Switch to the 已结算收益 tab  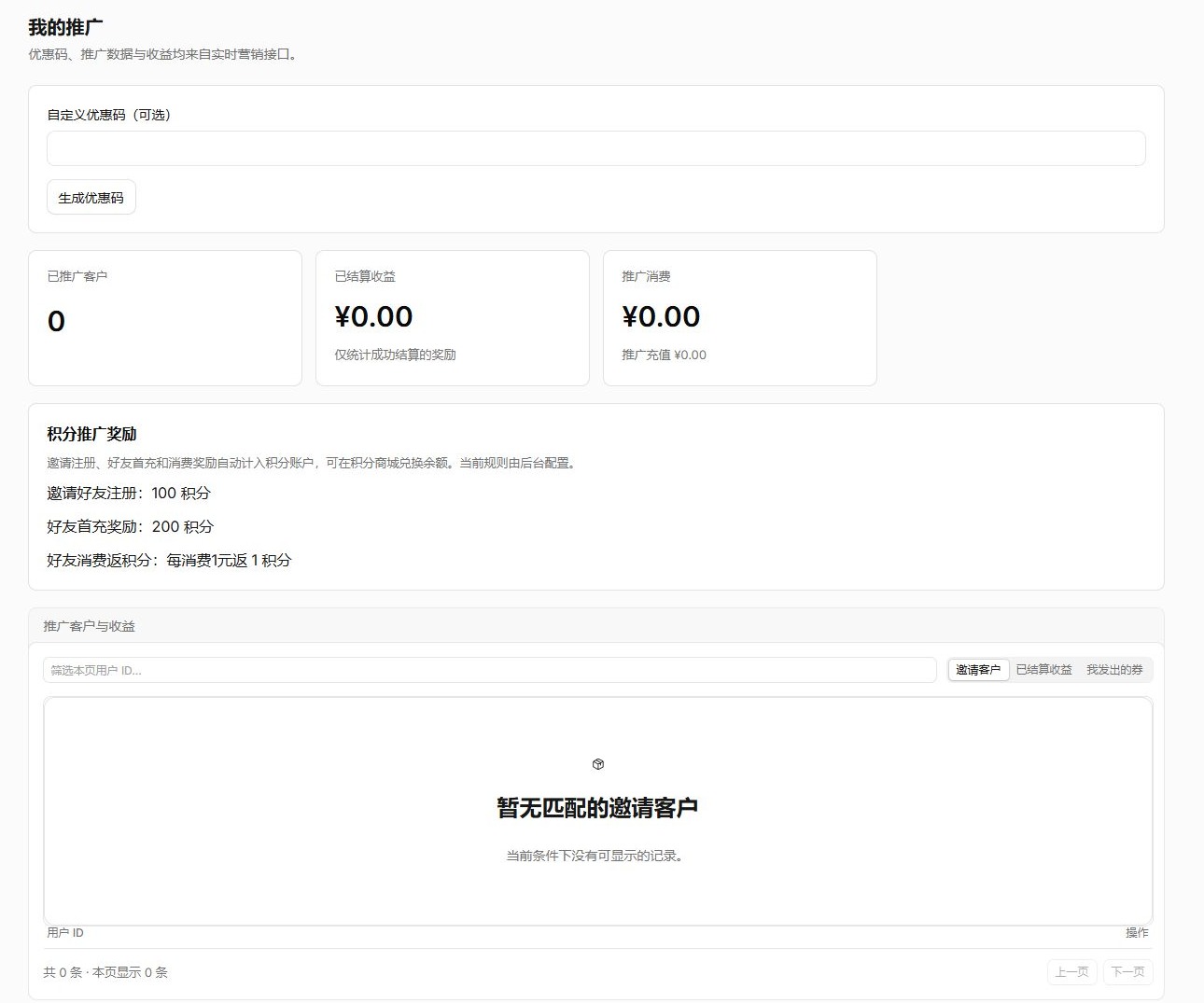tap(1043, 670)
